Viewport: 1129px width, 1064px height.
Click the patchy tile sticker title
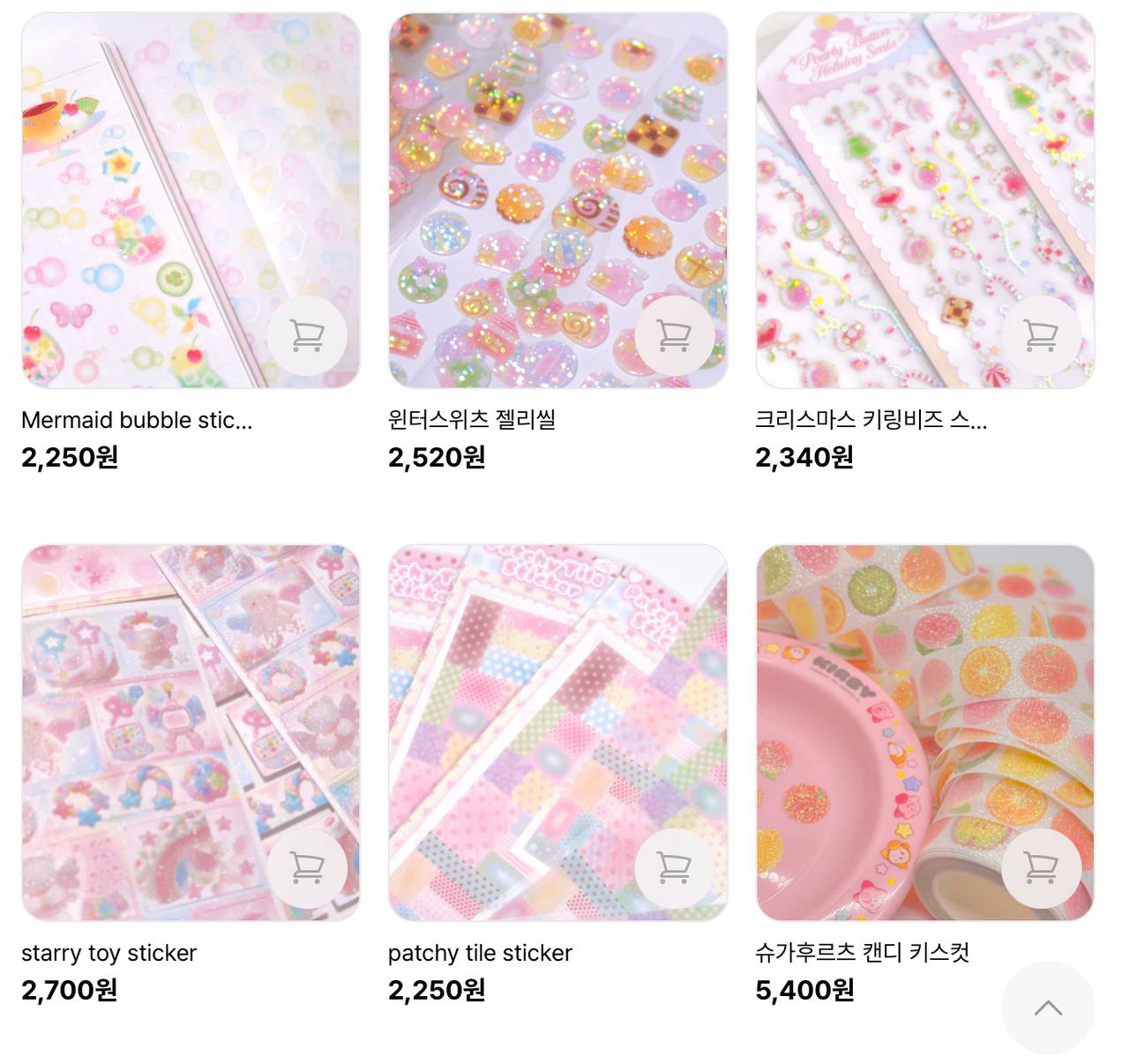click(x=480, y=953)
